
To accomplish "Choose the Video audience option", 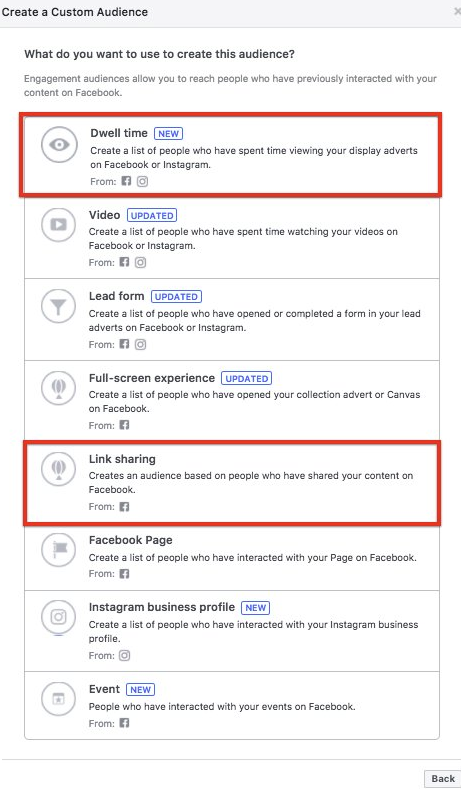I will [232, 238].
